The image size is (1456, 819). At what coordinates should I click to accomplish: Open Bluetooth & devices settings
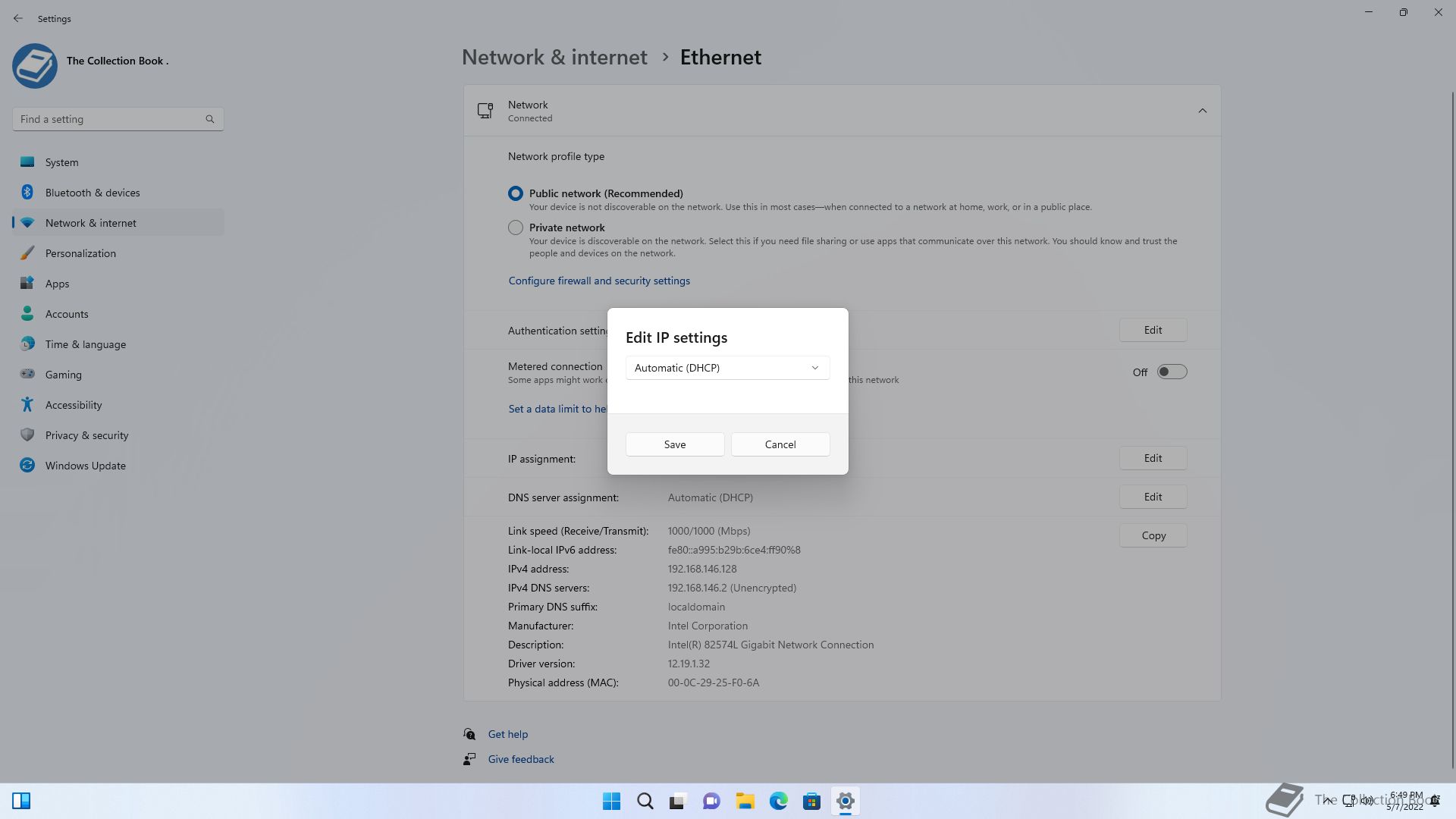[x=92, y=192]
